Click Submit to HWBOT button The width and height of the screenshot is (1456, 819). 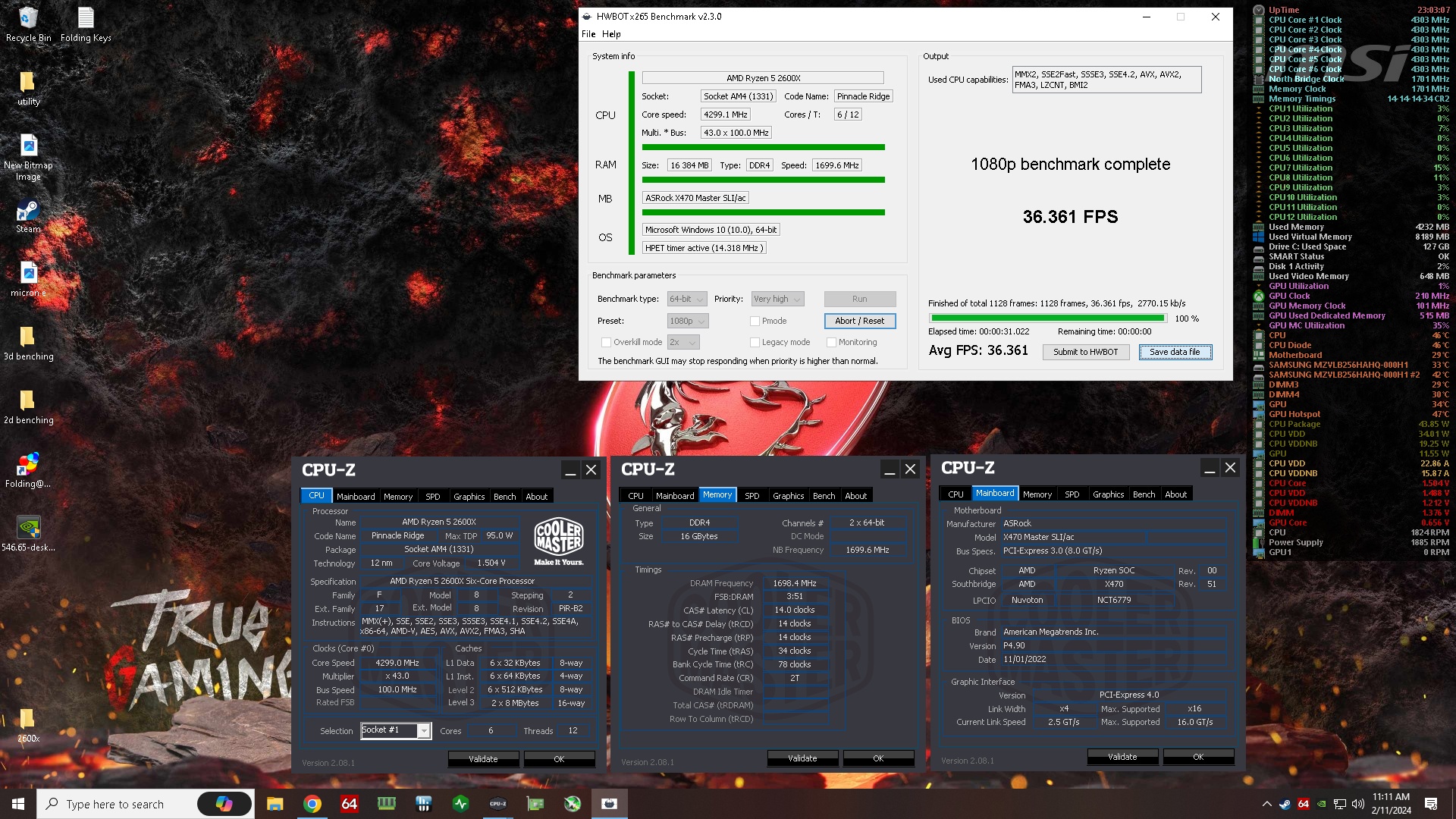(x=1086, y=352)
